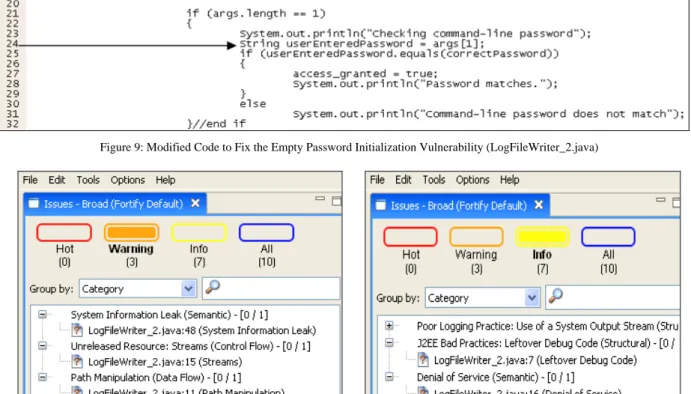Select the red Hot filter in left window
This screenshot has height=394, width=691.
(x=64, y=233)
